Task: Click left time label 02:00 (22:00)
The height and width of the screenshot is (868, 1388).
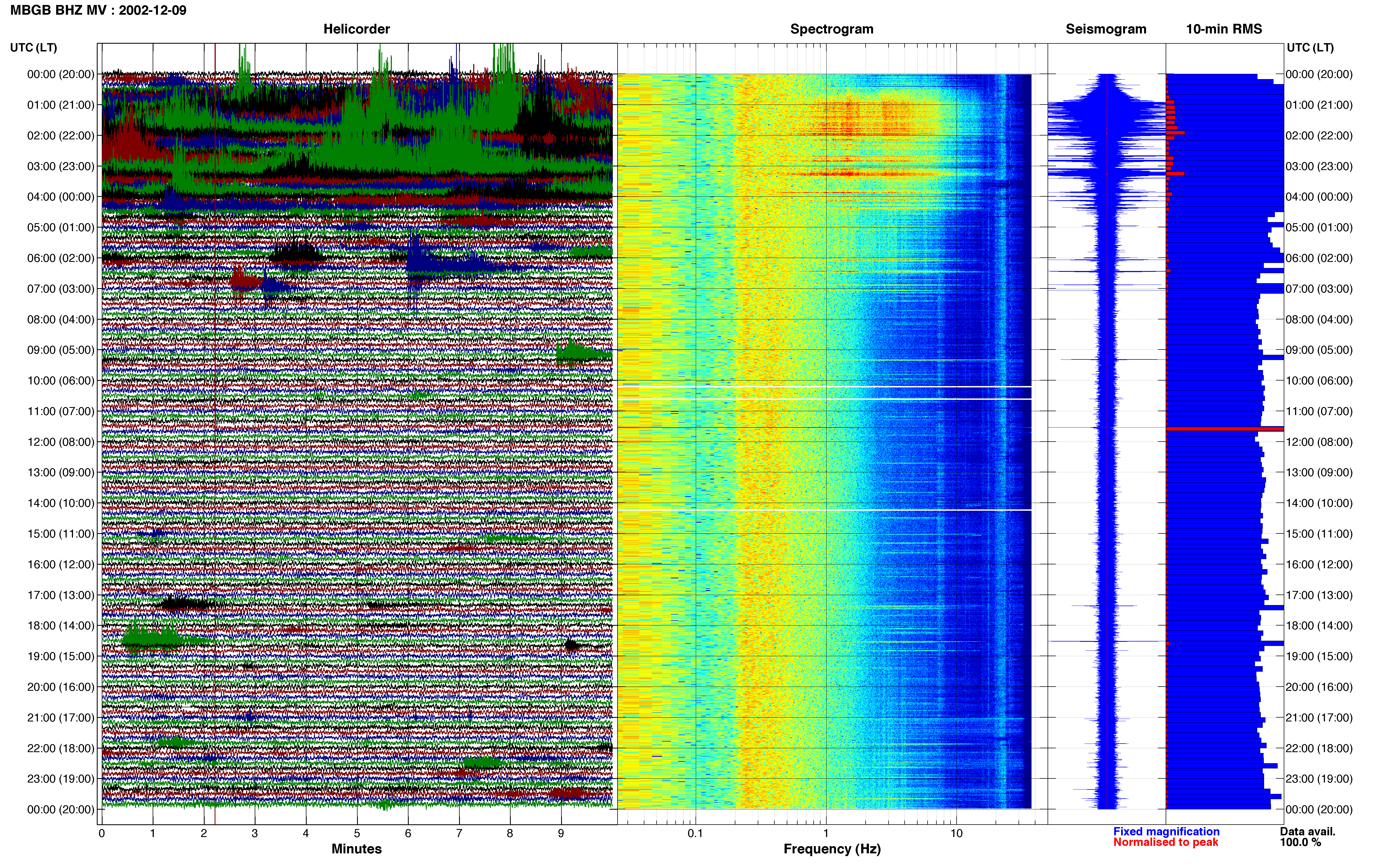Action: (61, 135)
